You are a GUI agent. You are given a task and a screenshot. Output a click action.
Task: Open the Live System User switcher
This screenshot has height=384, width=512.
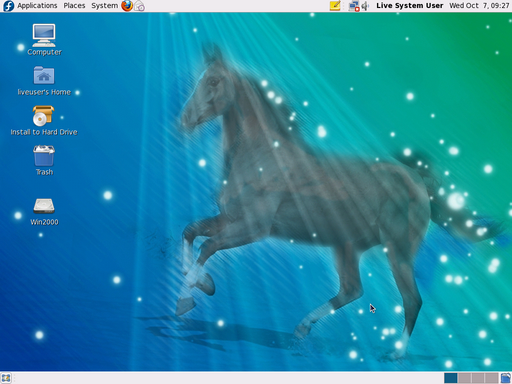410,6
